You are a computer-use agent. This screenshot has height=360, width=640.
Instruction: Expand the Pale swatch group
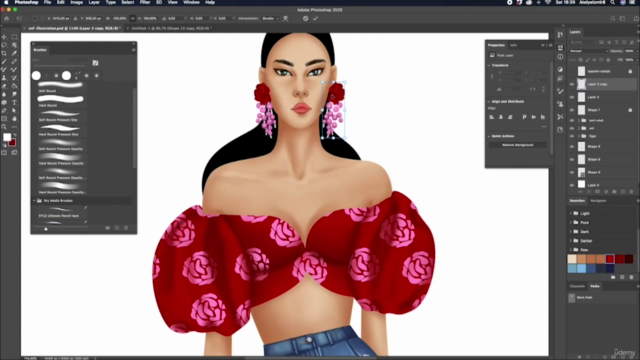click(x=571, y=250)
